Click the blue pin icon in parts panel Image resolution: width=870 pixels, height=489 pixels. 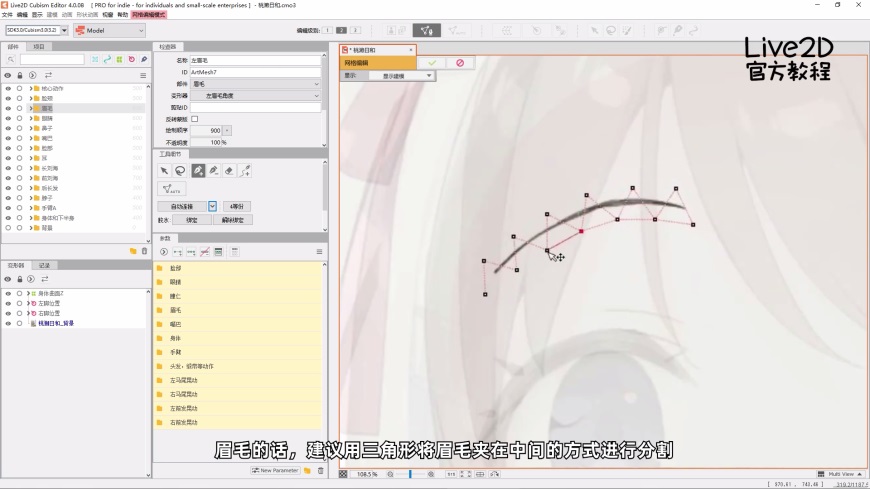point(144,59)
